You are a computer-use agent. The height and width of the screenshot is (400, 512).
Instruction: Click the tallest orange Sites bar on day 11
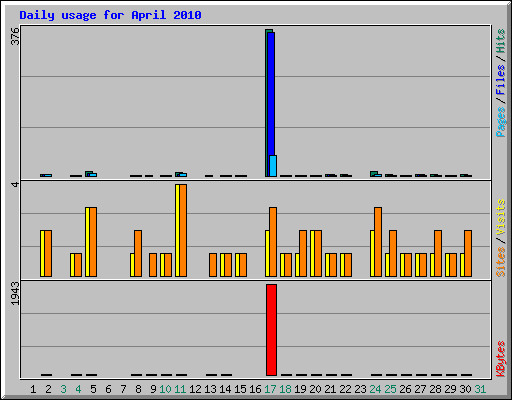pyautogui.click(x=183, y=230)
